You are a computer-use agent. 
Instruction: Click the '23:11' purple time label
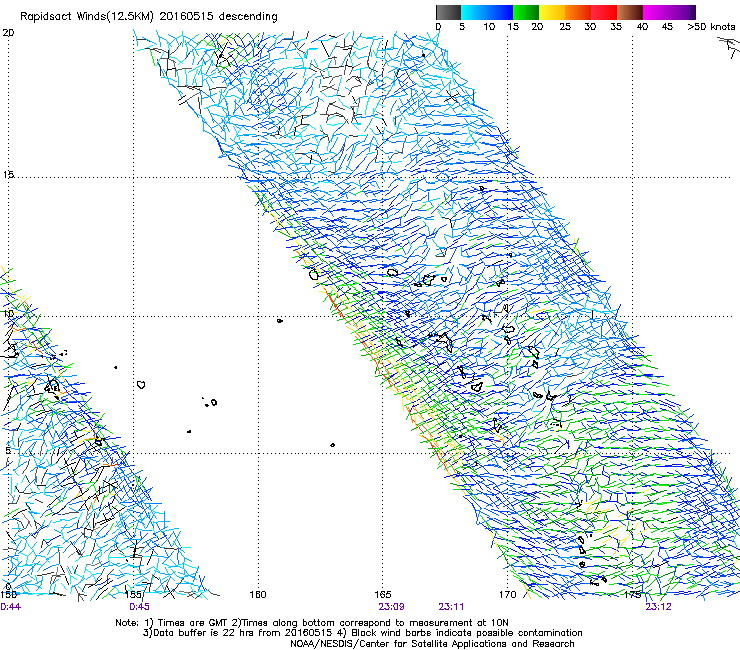pos(451,607)
